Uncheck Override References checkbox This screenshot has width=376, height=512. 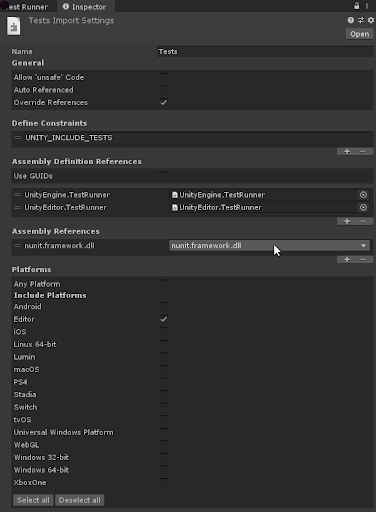(164, 102)
